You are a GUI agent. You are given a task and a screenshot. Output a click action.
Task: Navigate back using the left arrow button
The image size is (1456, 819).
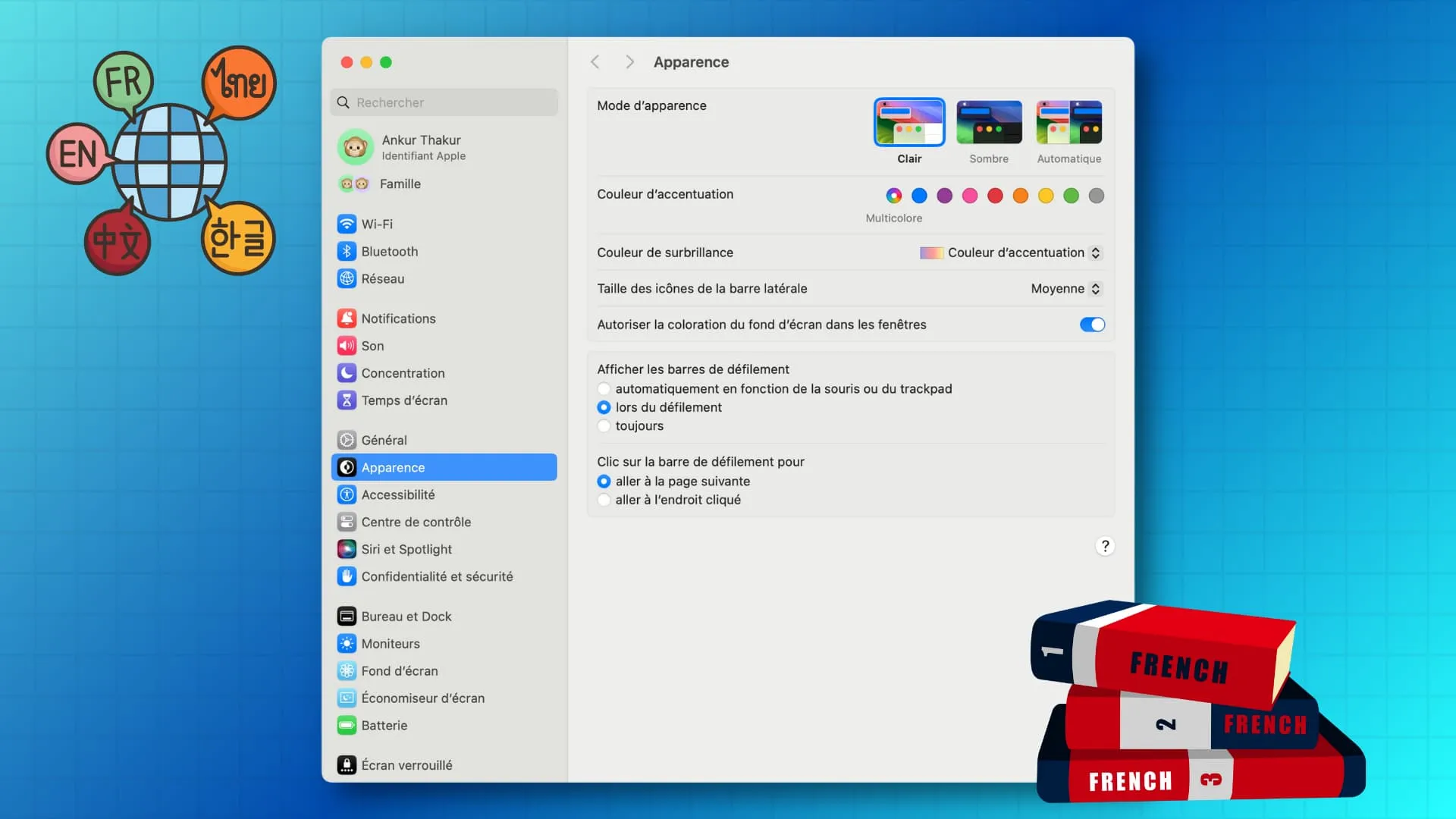pyautogui.click(x=595, y=62)
